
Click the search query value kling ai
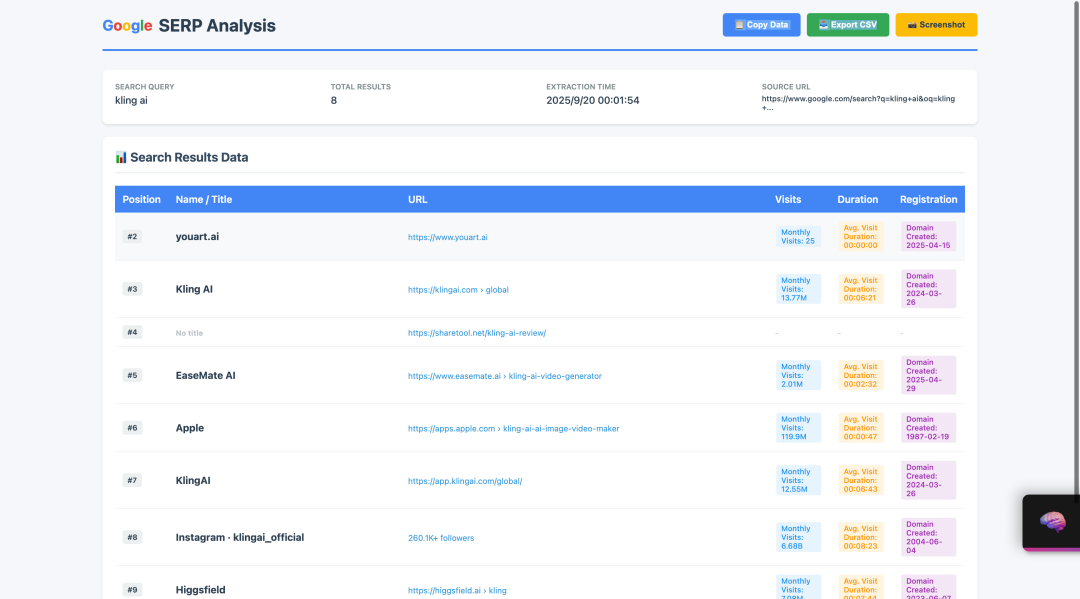tap(131, 101)
